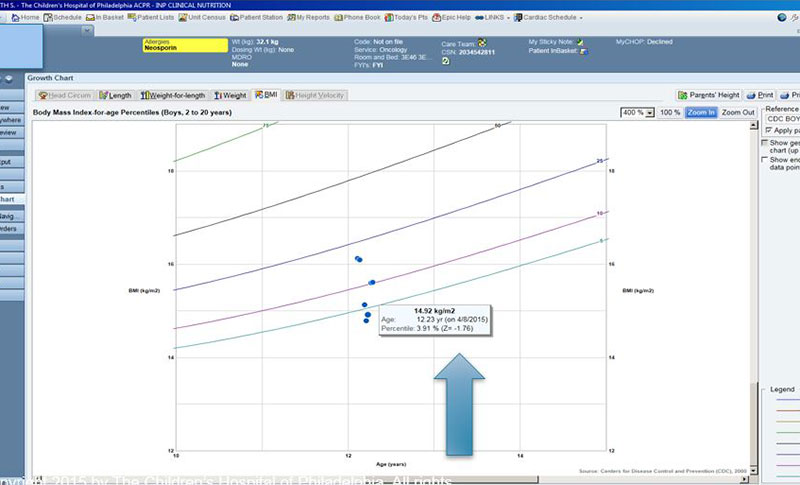Click the 'Service: Oncology' header text

[x=381, y=50]
